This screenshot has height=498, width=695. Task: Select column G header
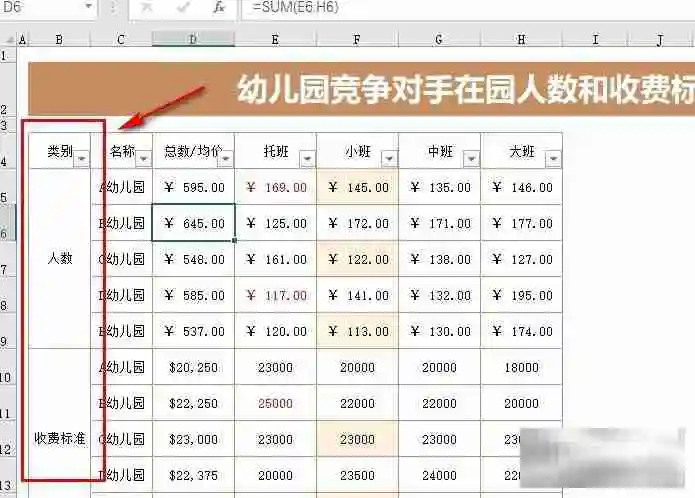(439, 39)
